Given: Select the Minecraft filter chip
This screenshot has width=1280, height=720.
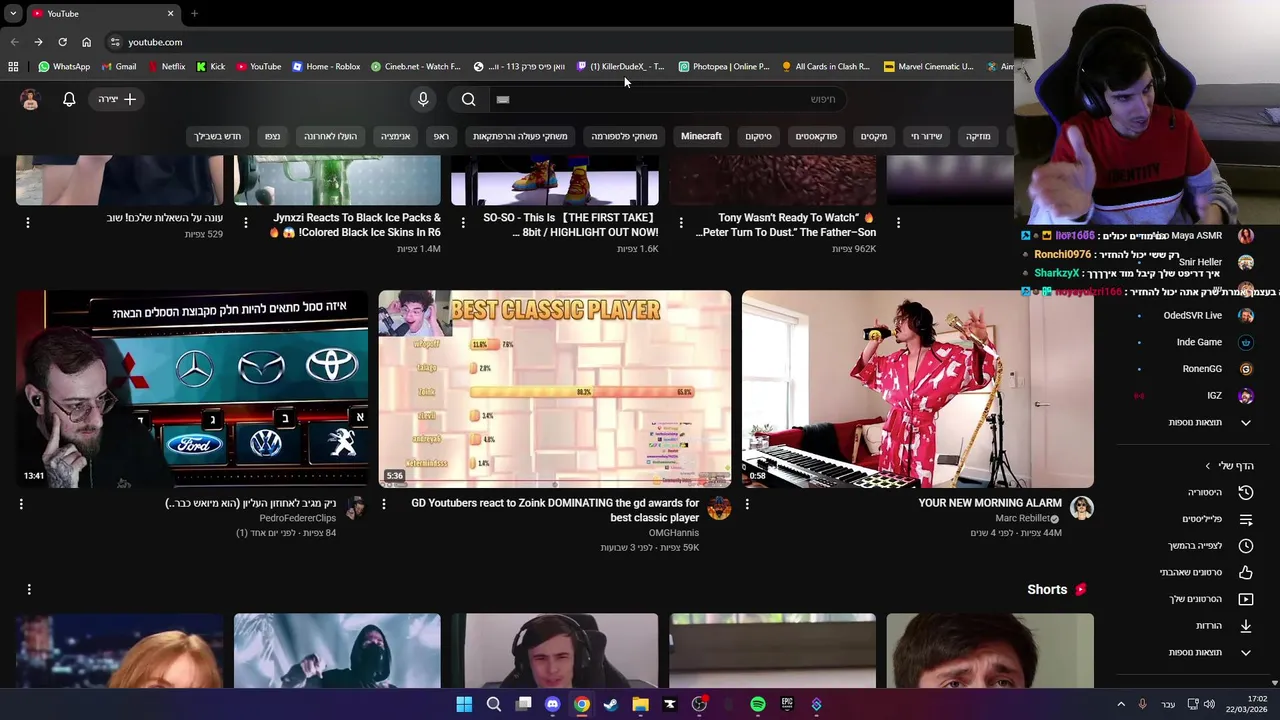Looking at the screenshot, I should tap(701, 136).
